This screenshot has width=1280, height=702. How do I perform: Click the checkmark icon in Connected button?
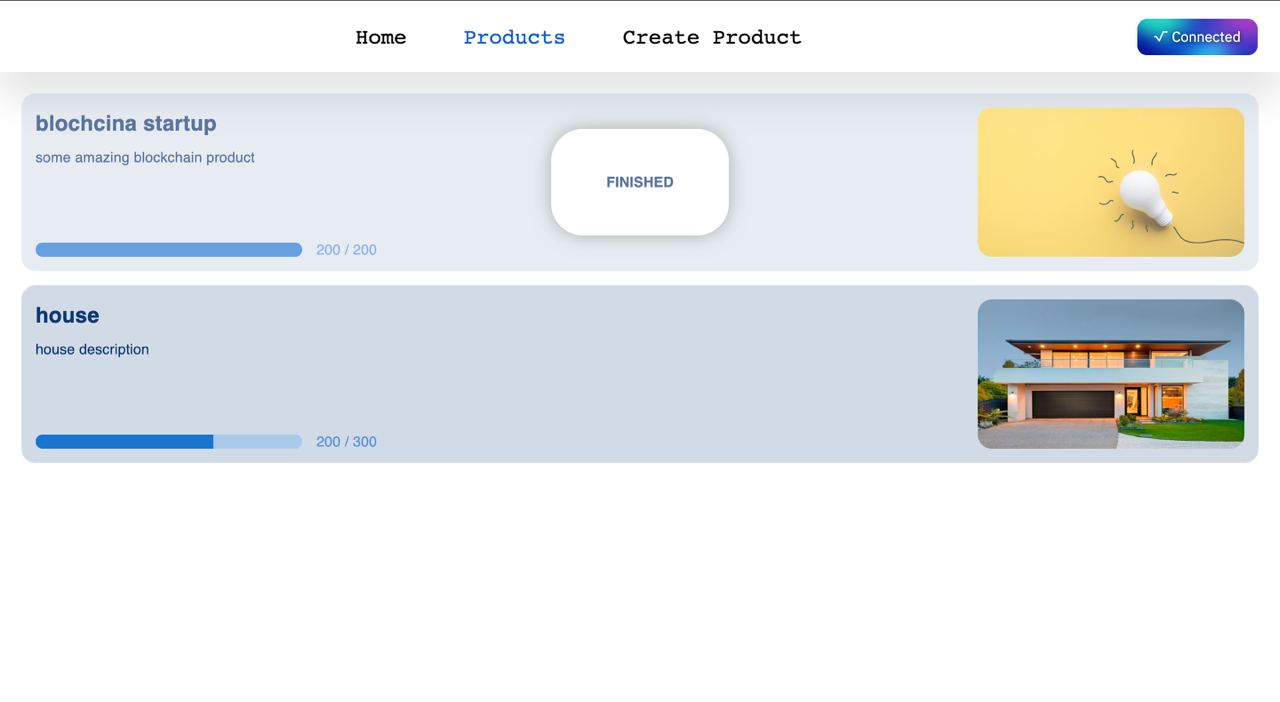(1160, 36)
